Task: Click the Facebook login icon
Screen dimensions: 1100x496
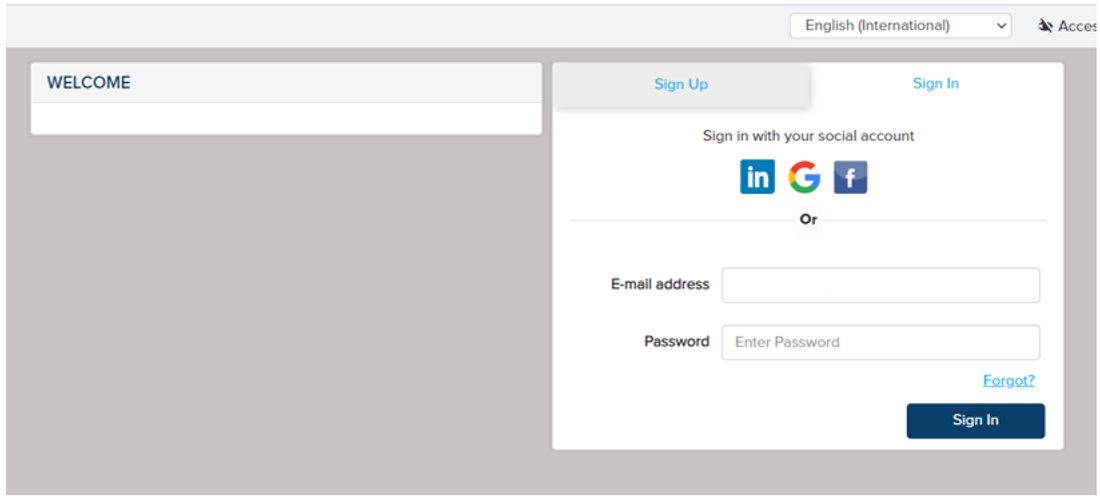Action: [x=851, y=178]
